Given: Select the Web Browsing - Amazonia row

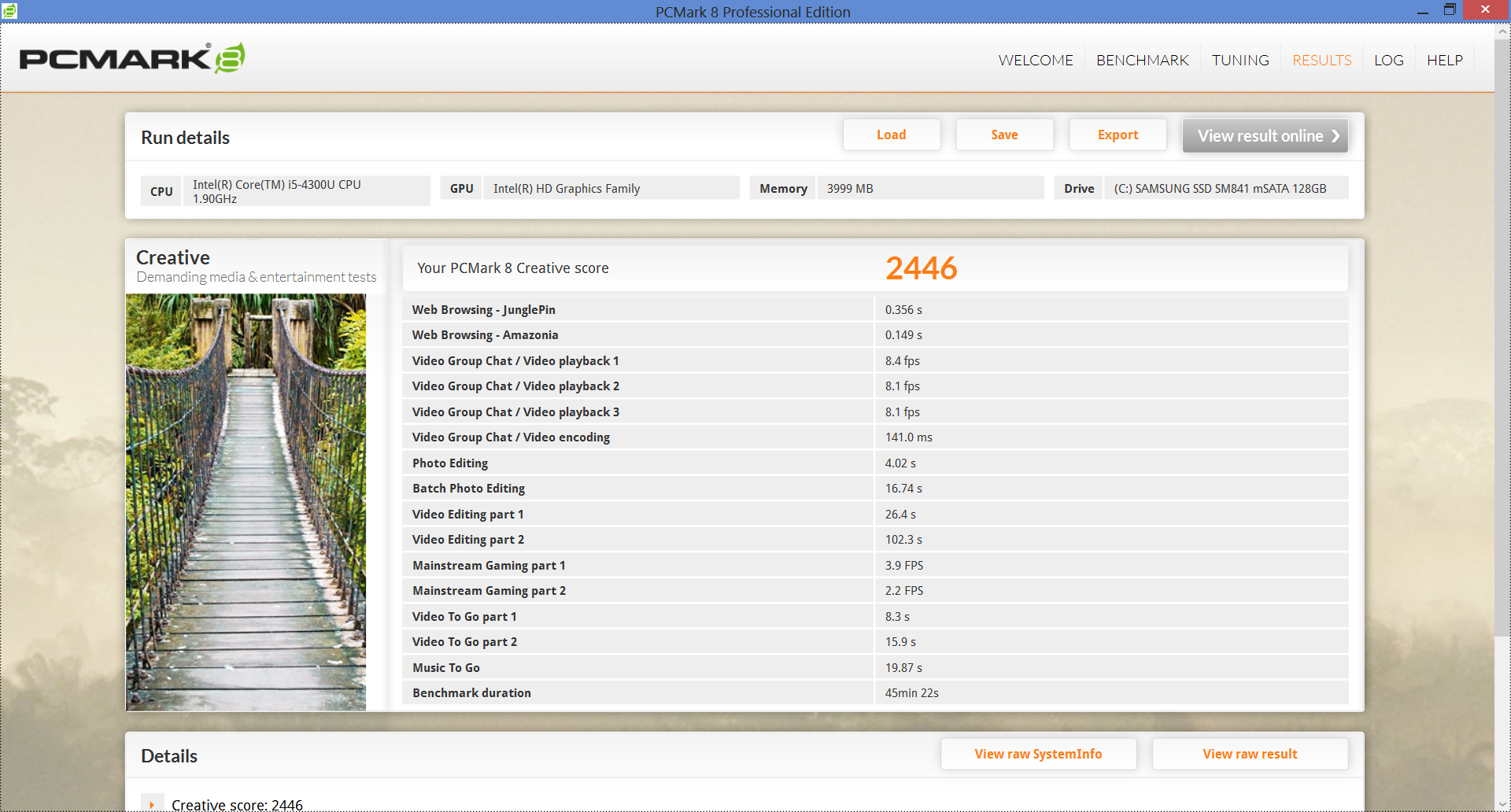Looking at the screenshot, I should [x=875, y=335].
